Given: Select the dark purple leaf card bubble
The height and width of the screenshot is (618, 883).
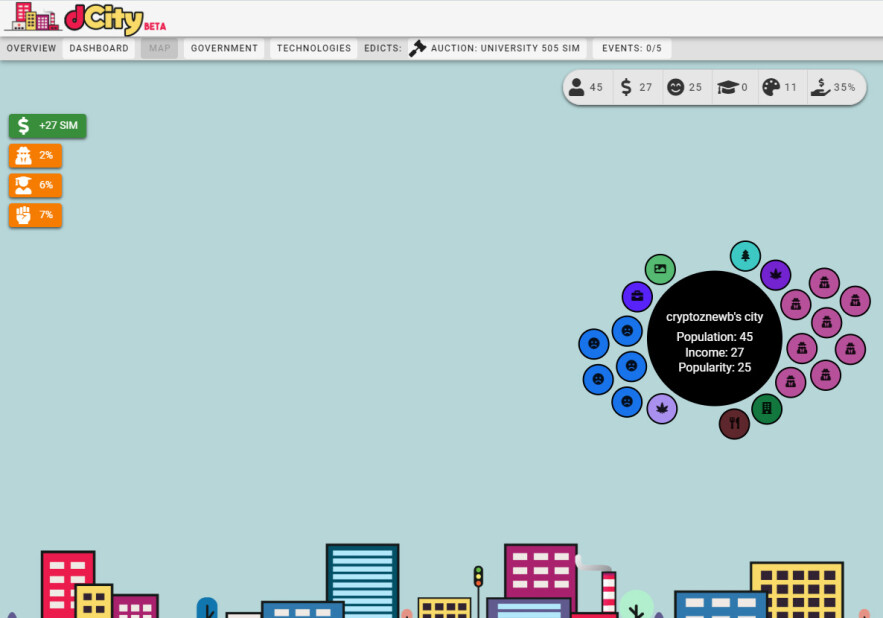Looking at the screenshot, I should coord(775,275).
